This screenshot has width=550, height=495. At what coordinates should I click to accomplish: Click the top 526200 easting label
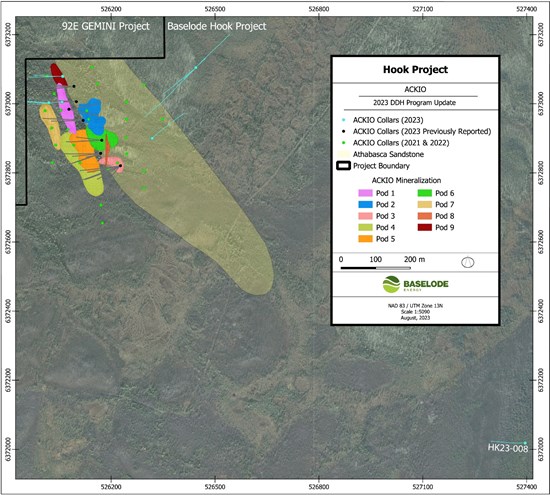(111, 9)
